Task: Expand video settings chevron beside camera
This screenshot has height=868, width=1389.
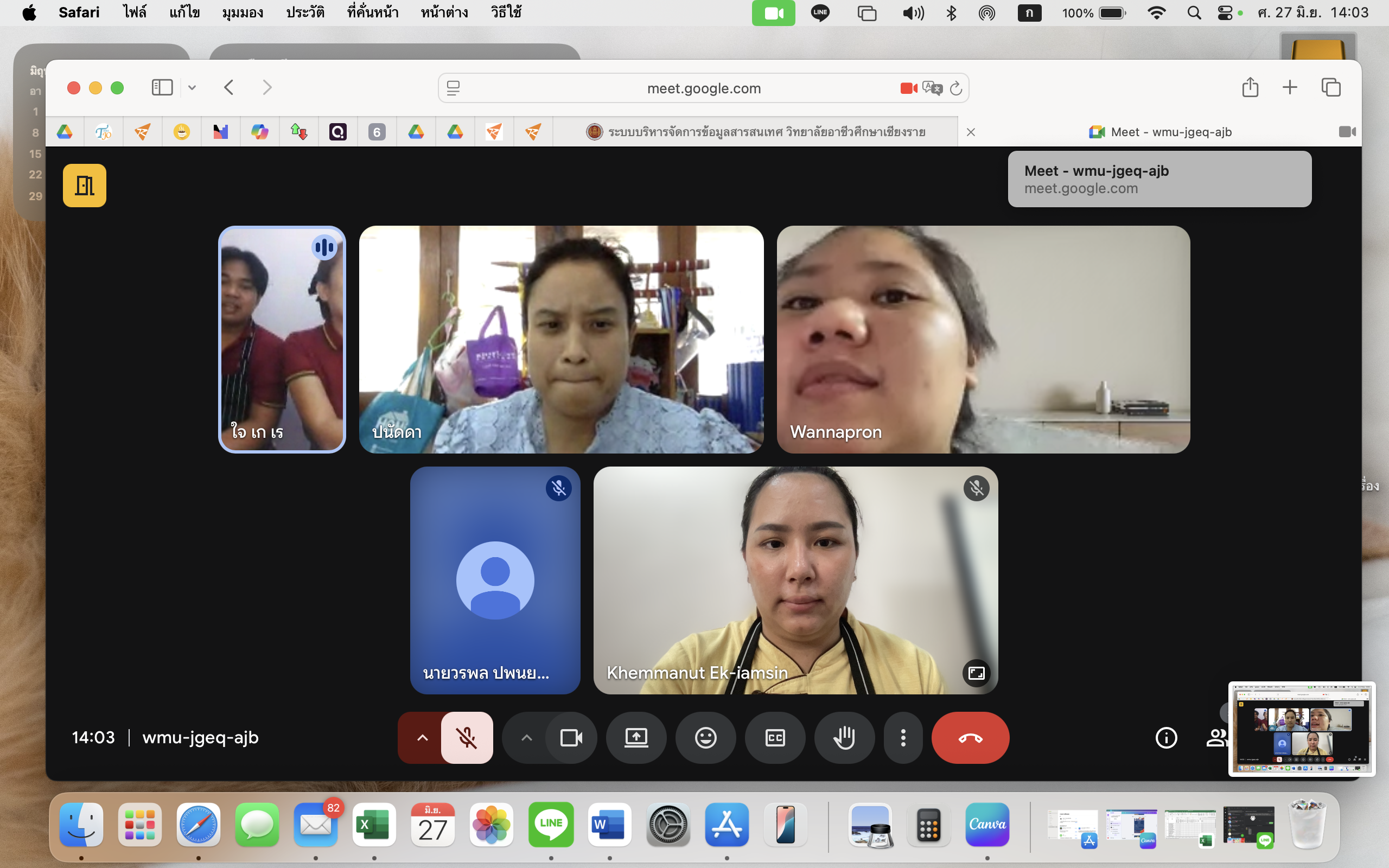Action: (526, 738)
